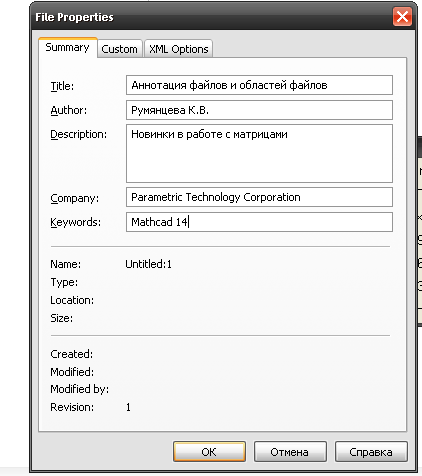Click the Company label
The image size is (422, 476).
click(74, 198)
